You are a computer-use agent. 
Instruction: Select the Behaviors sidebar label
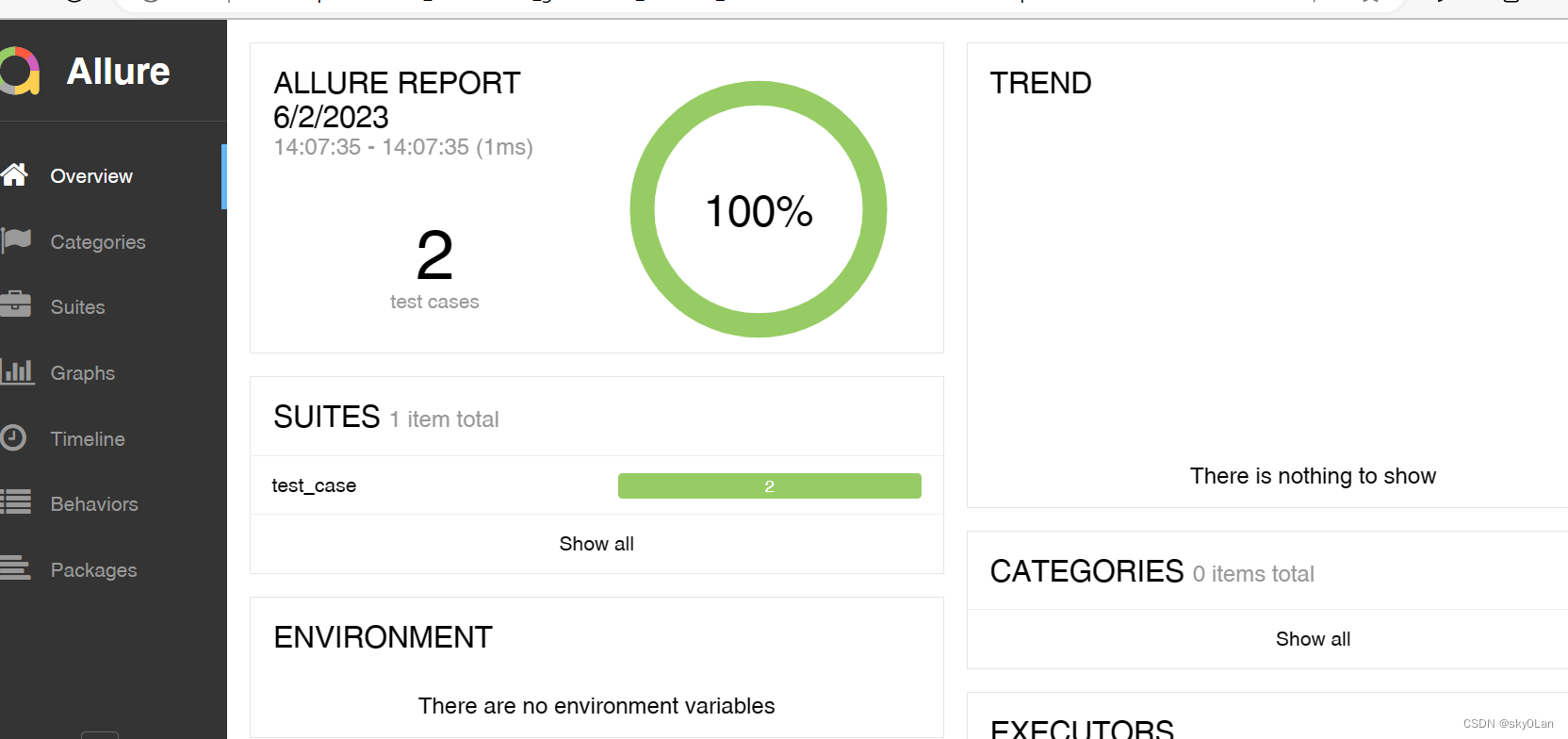[94, 504]
